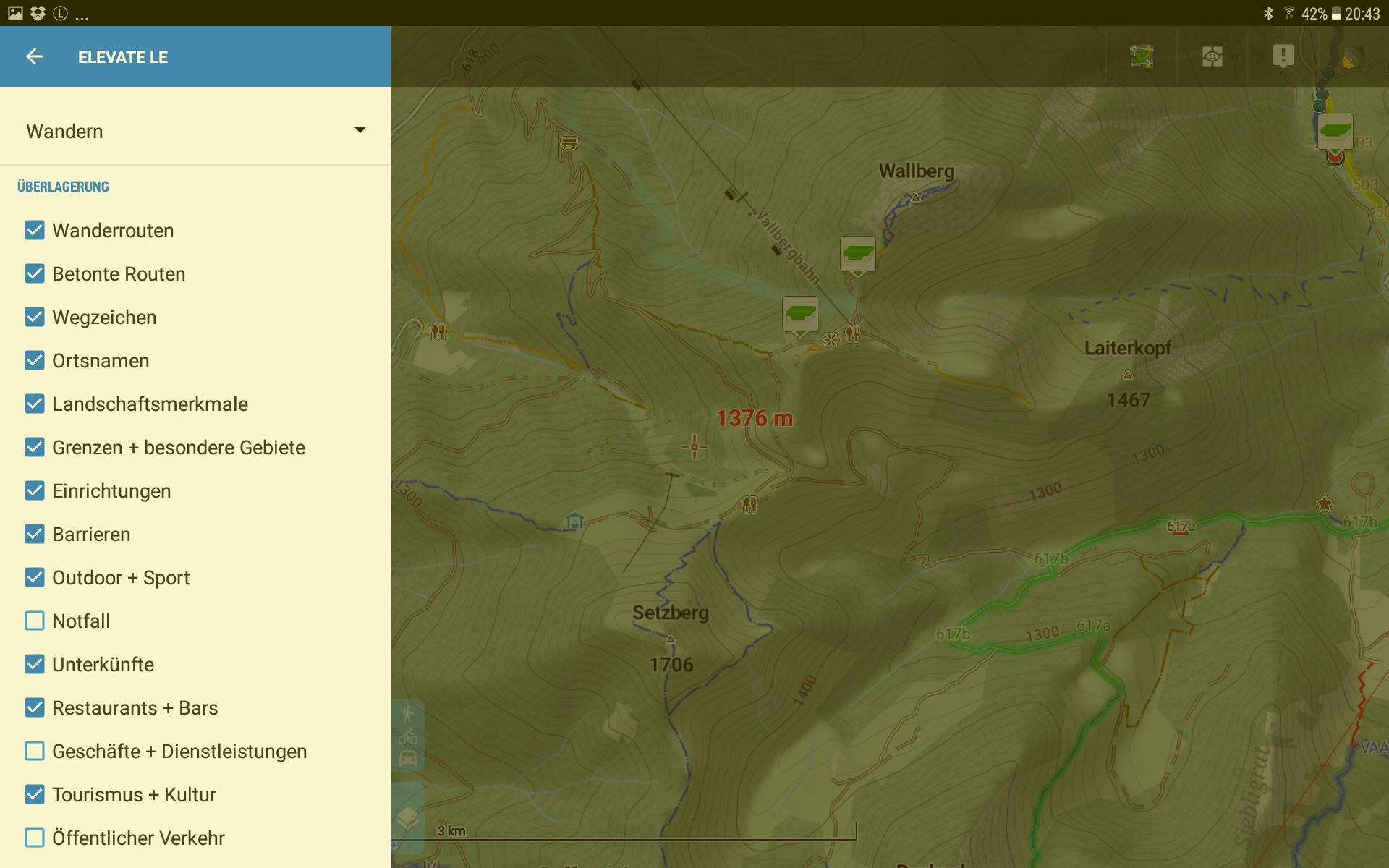Tap the back arrow in Elevate LE header

click(35, 57)
